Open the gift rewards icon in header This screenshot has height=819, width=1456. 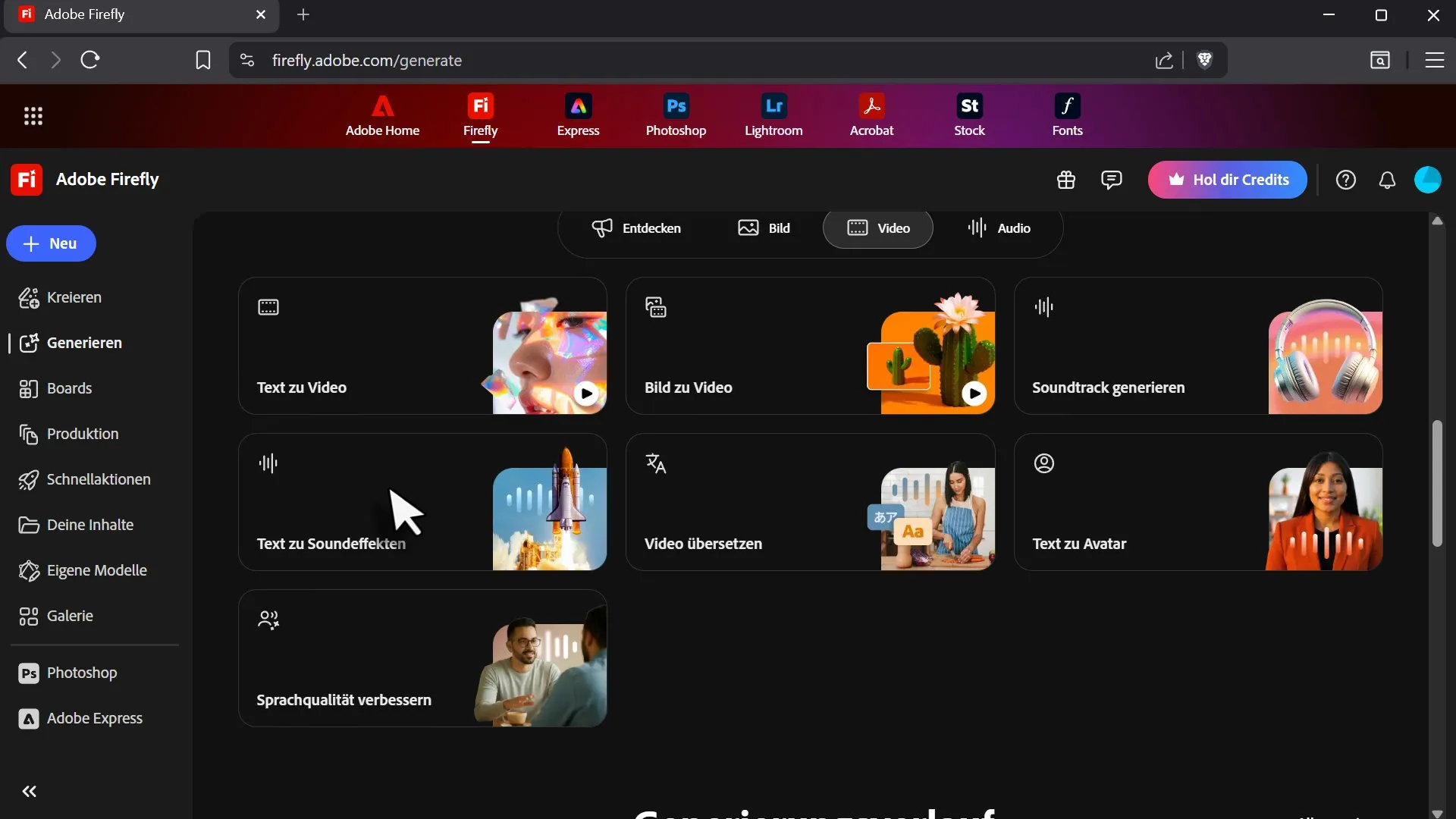tap(1066, 180)
